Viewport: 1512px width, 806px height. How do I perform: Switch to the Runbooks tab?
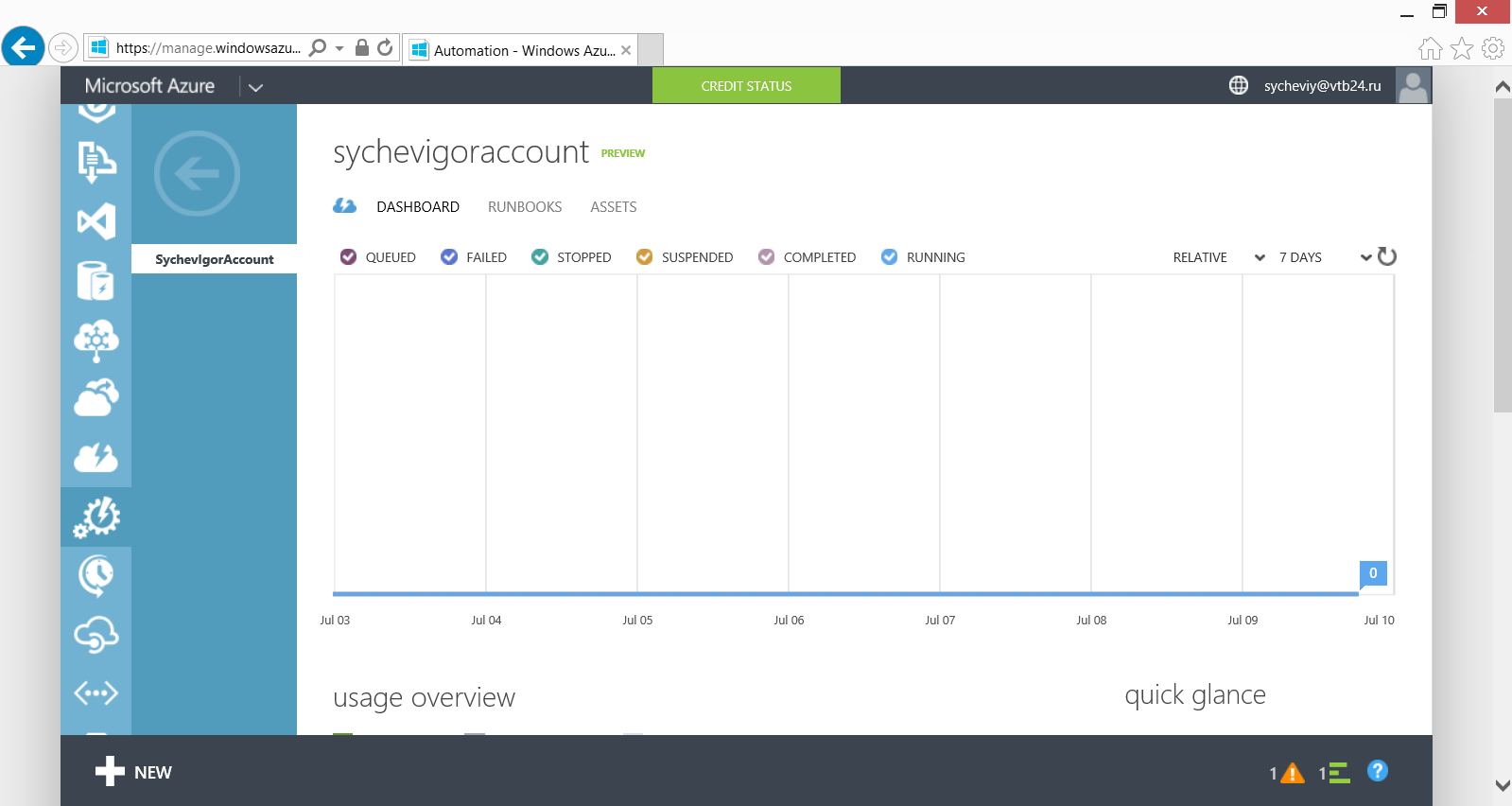[525, 207]
